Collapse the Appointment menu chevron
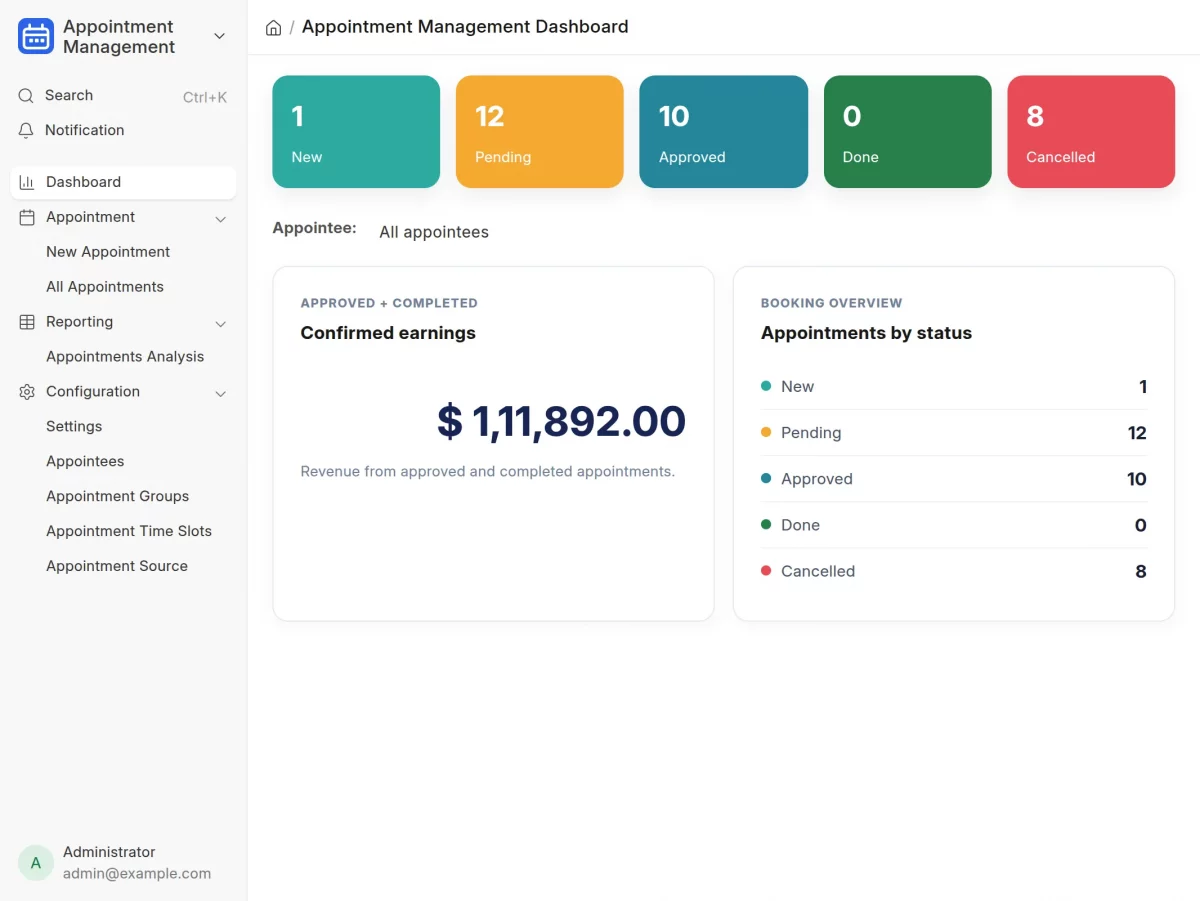The image size is (1200, 901). tap(221, 219)
